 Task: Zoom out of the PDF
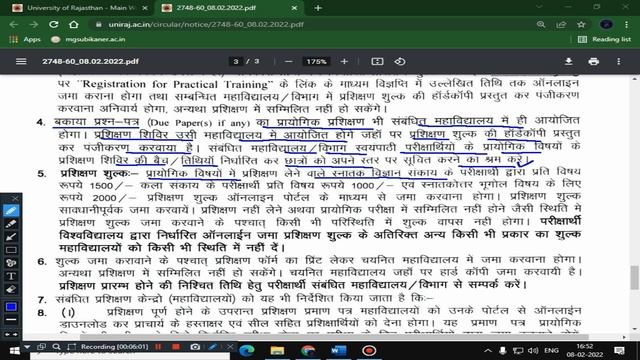click(x=289, y=61)
